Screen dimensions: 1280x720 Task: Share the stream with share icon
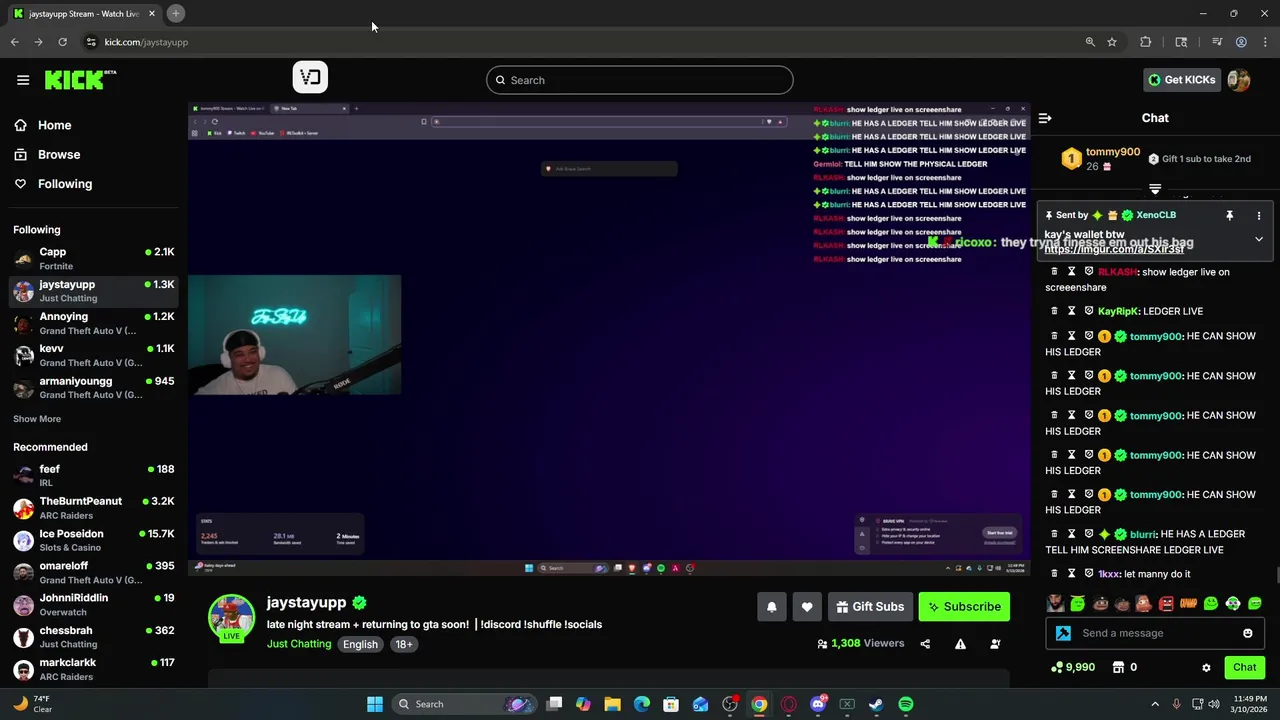click(x=925, y=644)
